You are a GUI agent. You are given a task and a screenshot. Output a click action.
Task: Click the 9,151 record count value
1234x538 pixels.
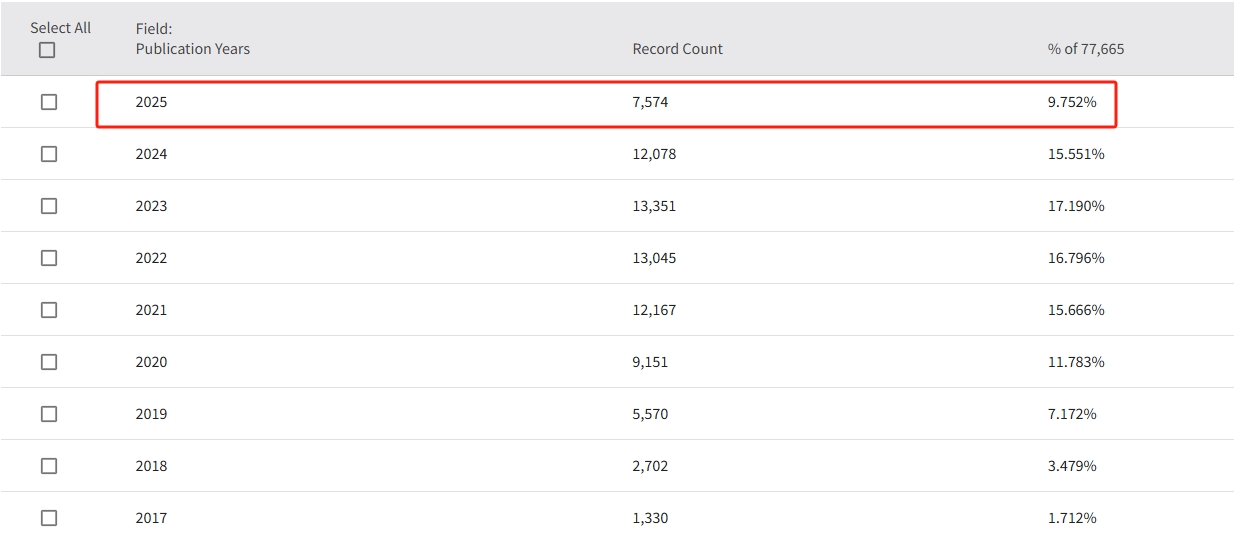point(650,362)
